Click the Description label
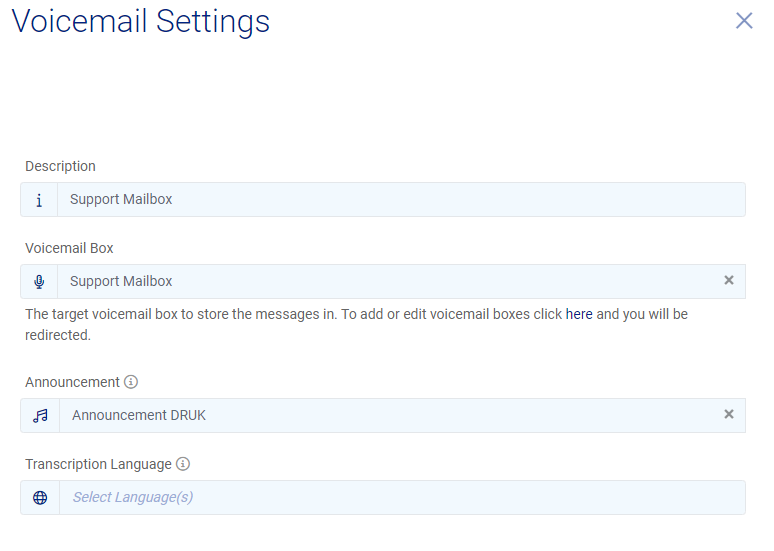The height and width of the screenshot is (551, 774). (60, 166)
